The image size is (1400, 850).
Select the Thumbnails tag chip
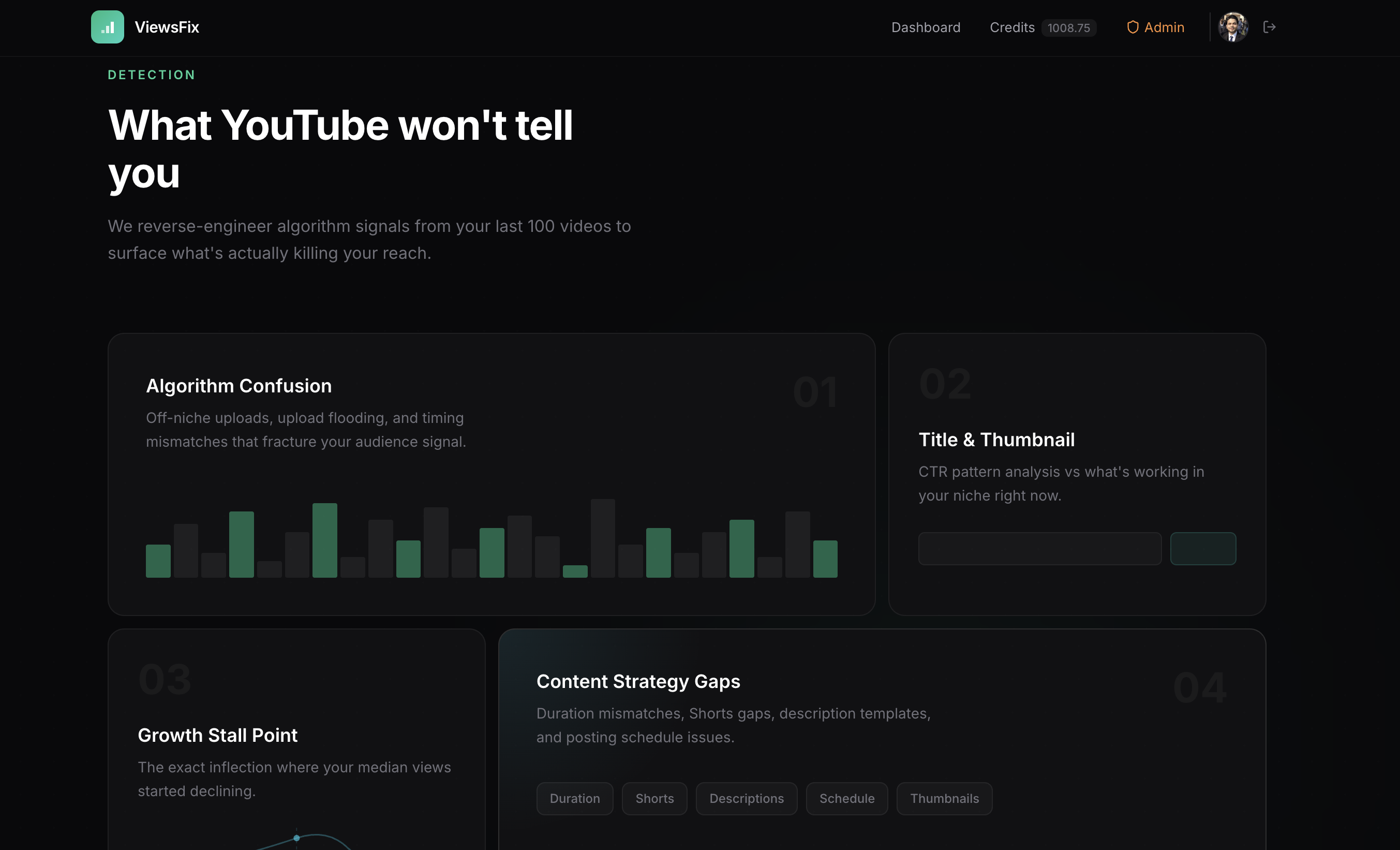click(x=944, y=799)
